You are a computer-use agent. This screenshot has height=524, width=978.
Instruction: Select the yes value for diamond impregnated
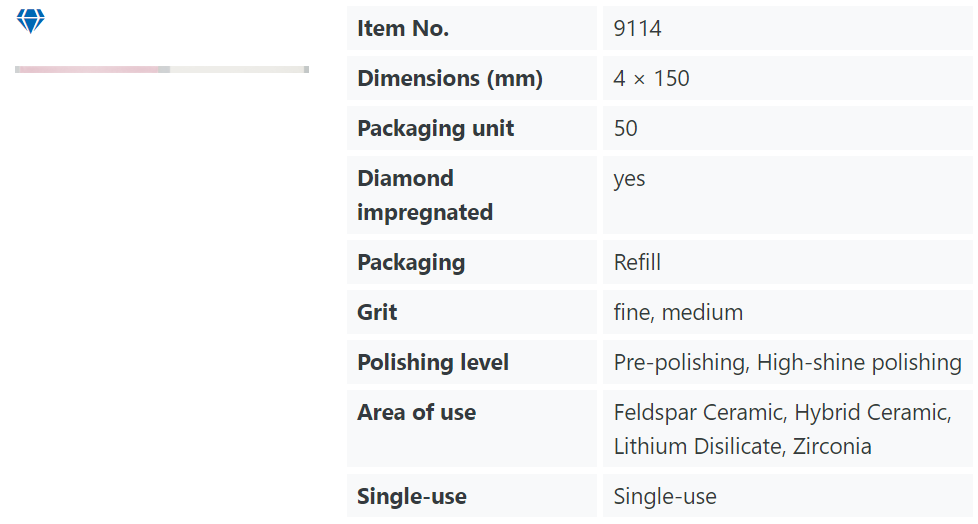pos(629,179)
